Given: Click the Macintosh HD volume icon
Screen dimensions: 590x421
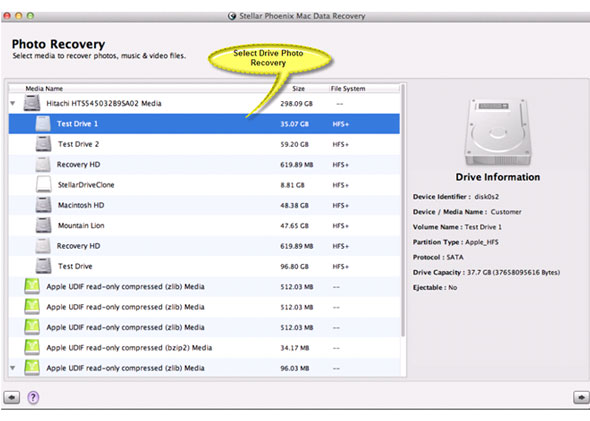Looking at the screenshot, I should pos(43,205).
